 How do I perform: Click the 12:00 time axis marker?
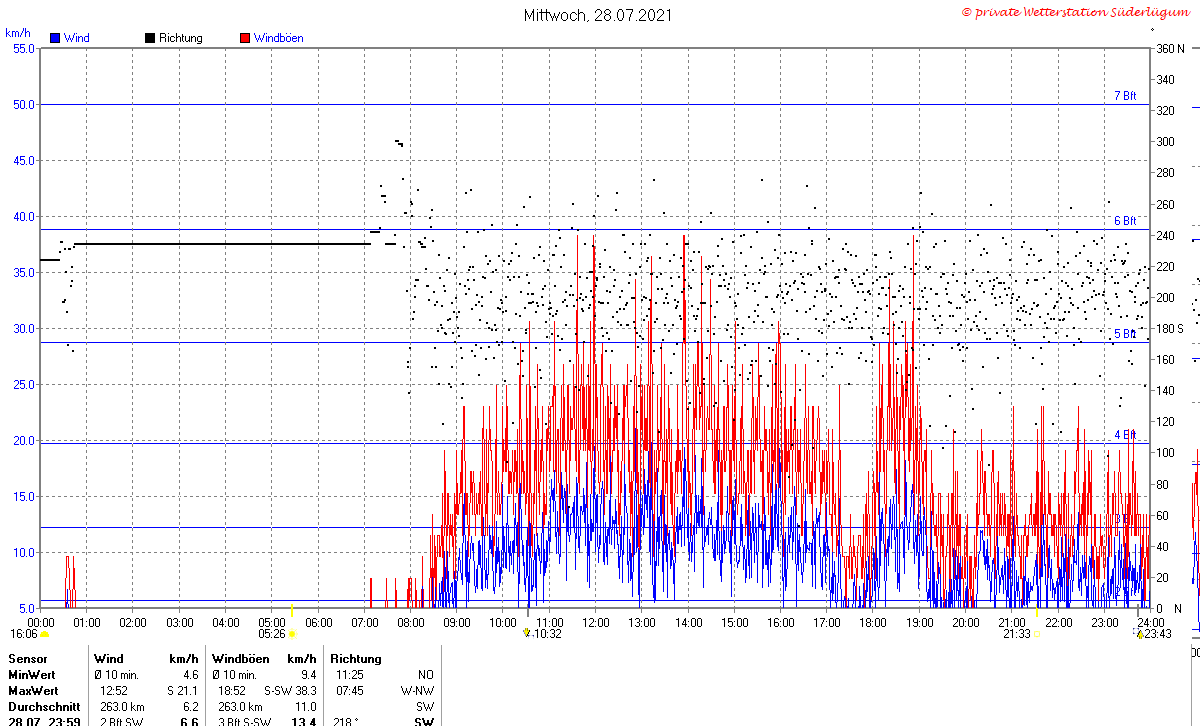pos(596,623)
